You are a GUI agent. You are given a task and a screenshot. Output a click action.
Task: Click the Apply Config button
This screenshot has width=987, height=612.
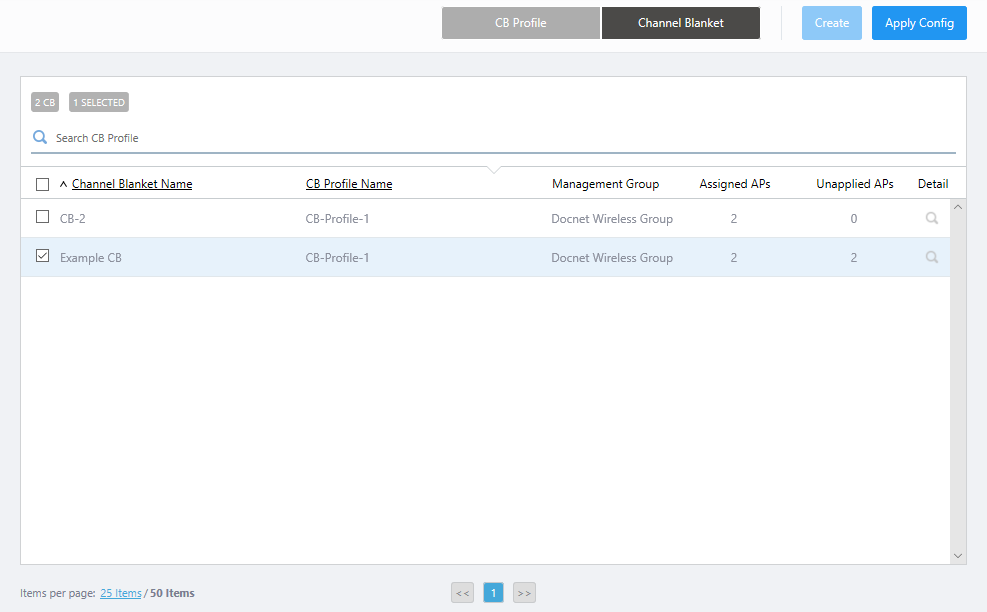919,23
